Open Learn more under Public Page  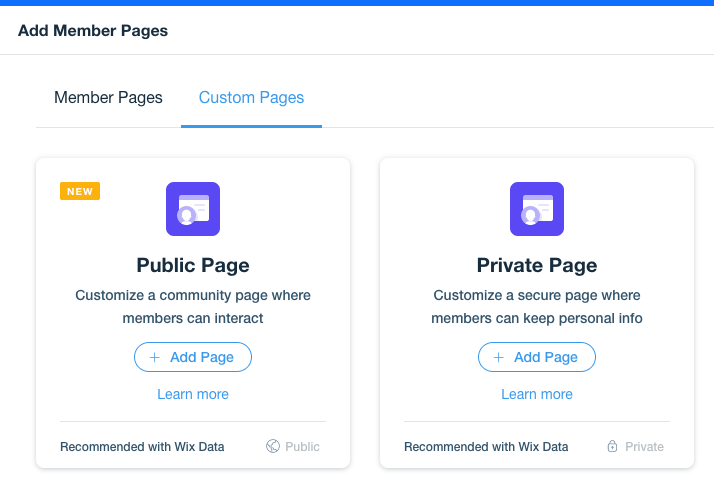(x=193, y=394)
